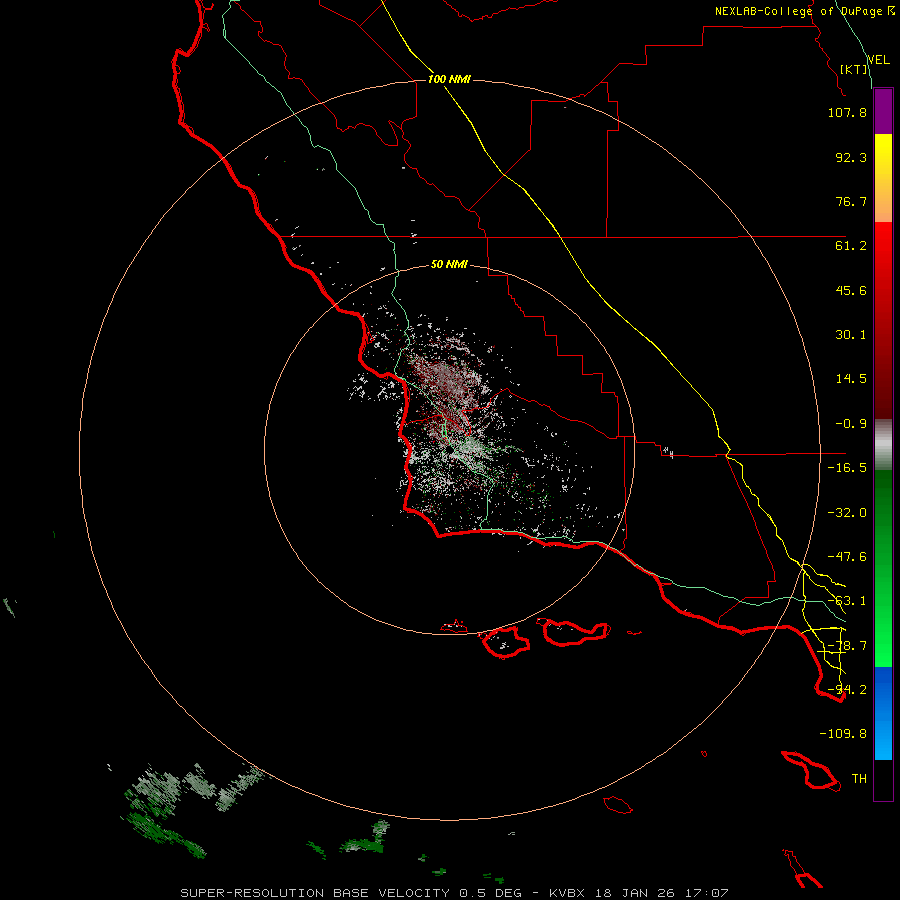The height and width of the screenshot is (900, 900).
Task: Select the 107.8 value on velocity scale
Action: click(847, 112)
